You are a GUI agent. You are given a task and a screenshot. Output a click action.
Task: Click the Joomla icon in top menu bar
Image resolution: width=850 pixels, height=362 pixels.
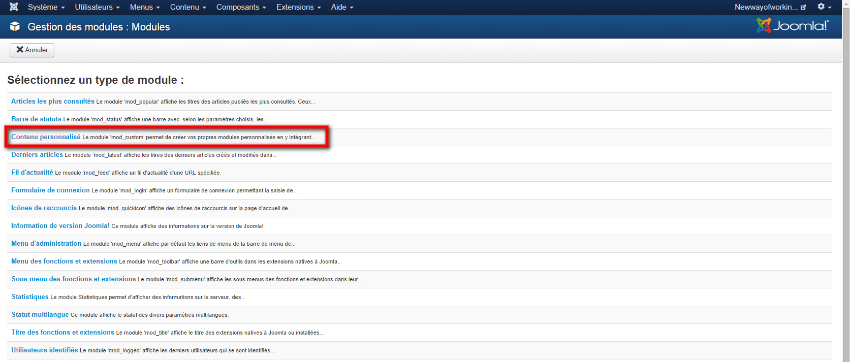coord(13,7)
